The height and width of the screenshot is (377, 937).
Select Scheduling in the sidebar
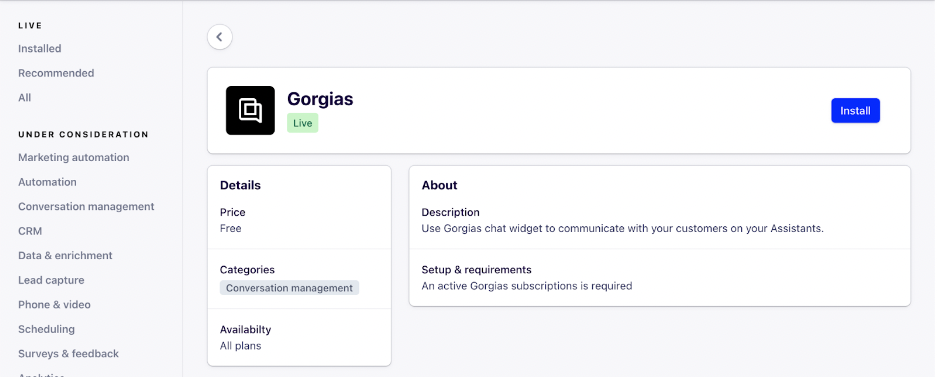tap(46, 329)
